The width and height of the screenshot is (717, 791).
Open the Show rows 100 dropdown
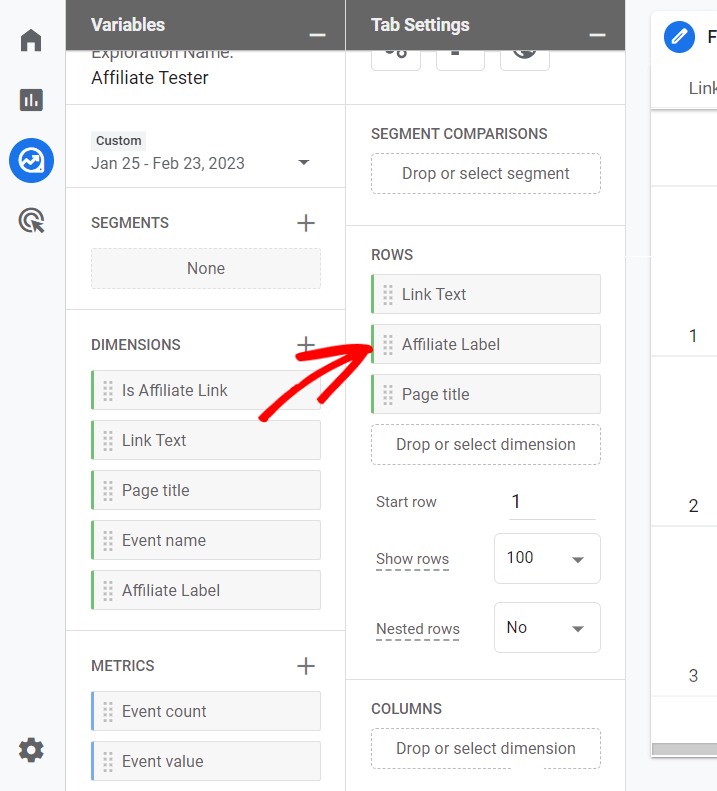(547, 558)
